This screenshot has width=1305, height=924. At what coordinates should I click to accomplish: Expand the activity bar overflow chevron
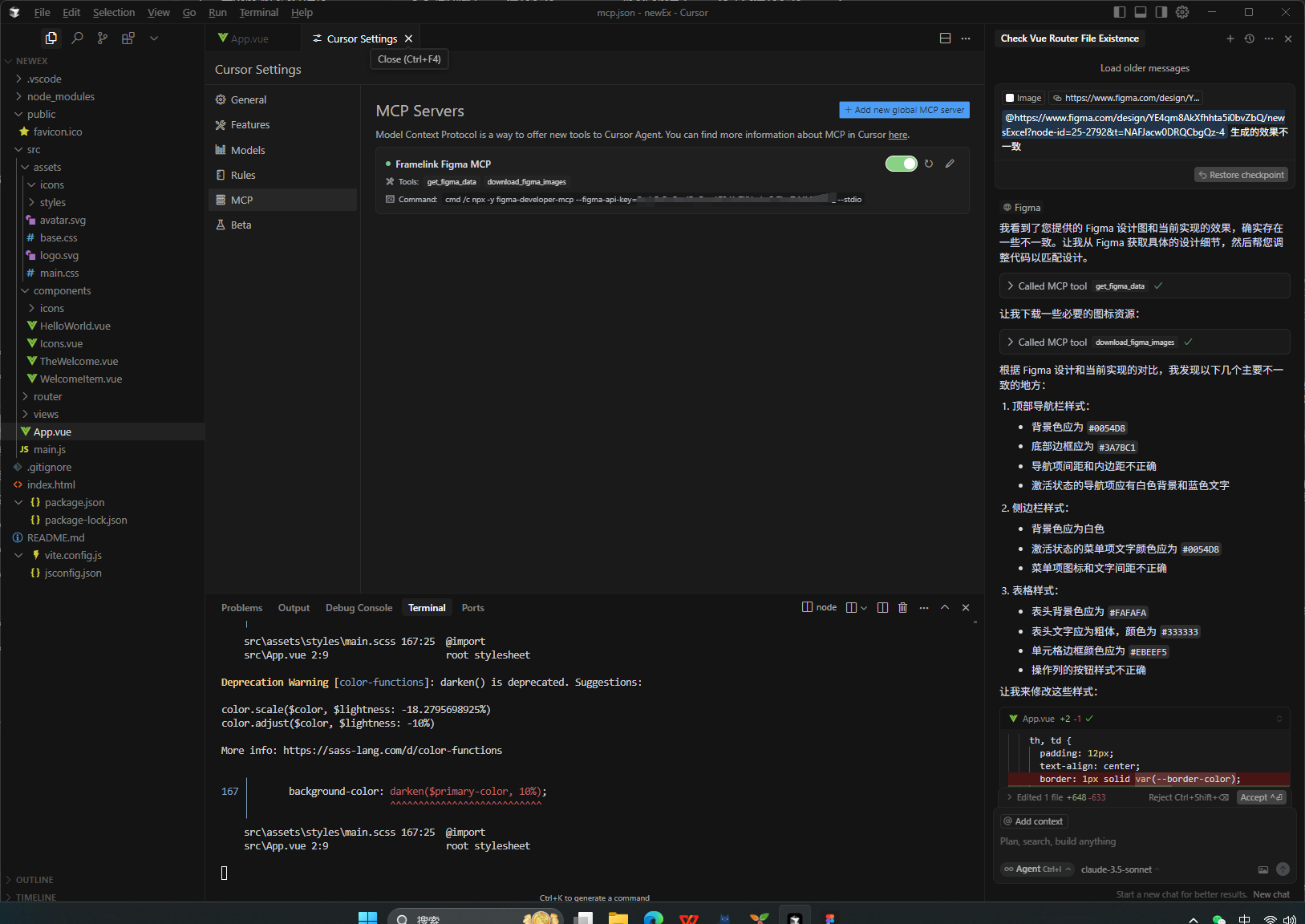click(154, 38)
